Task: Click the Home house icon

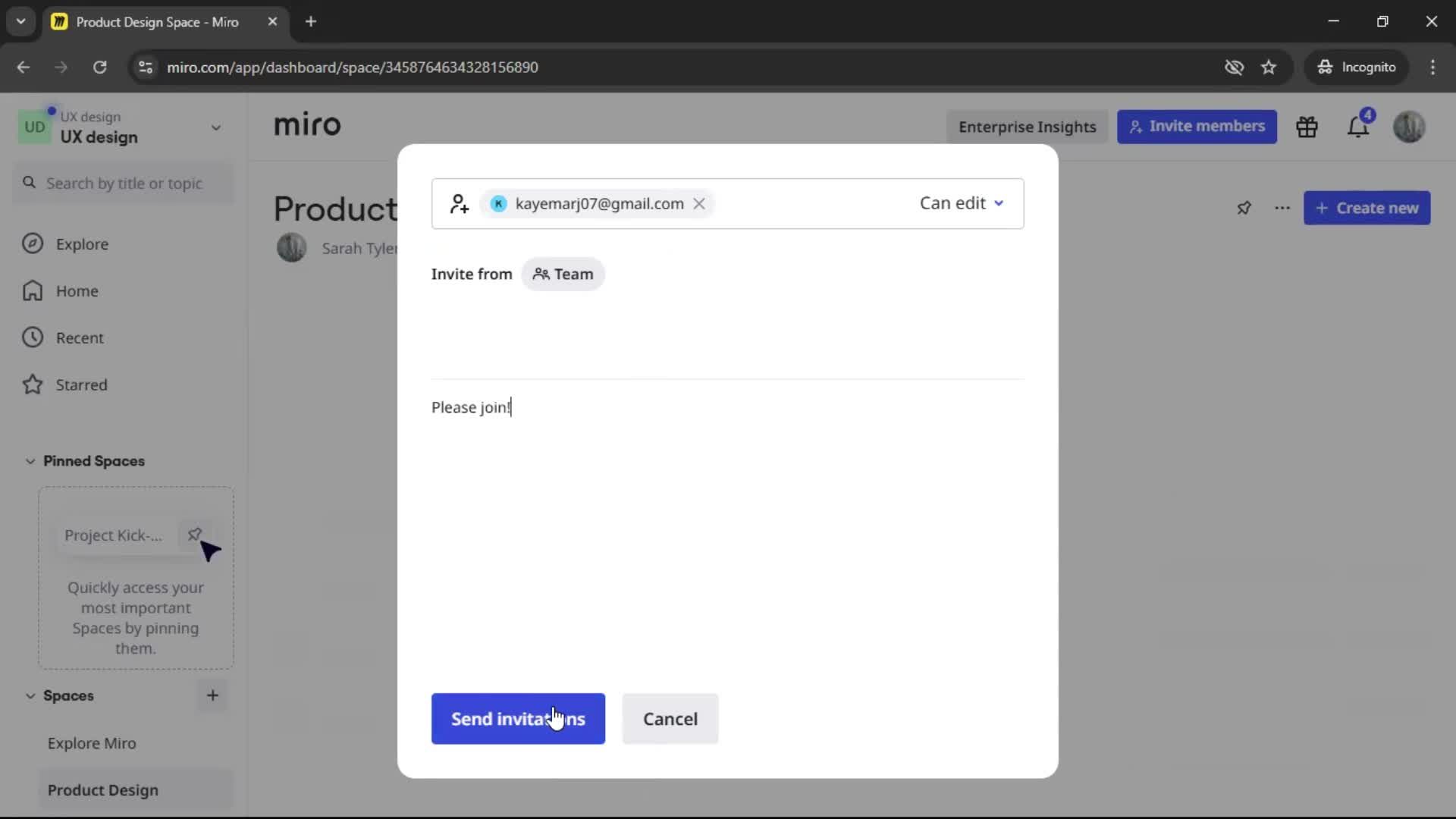Action: (33, 290)
